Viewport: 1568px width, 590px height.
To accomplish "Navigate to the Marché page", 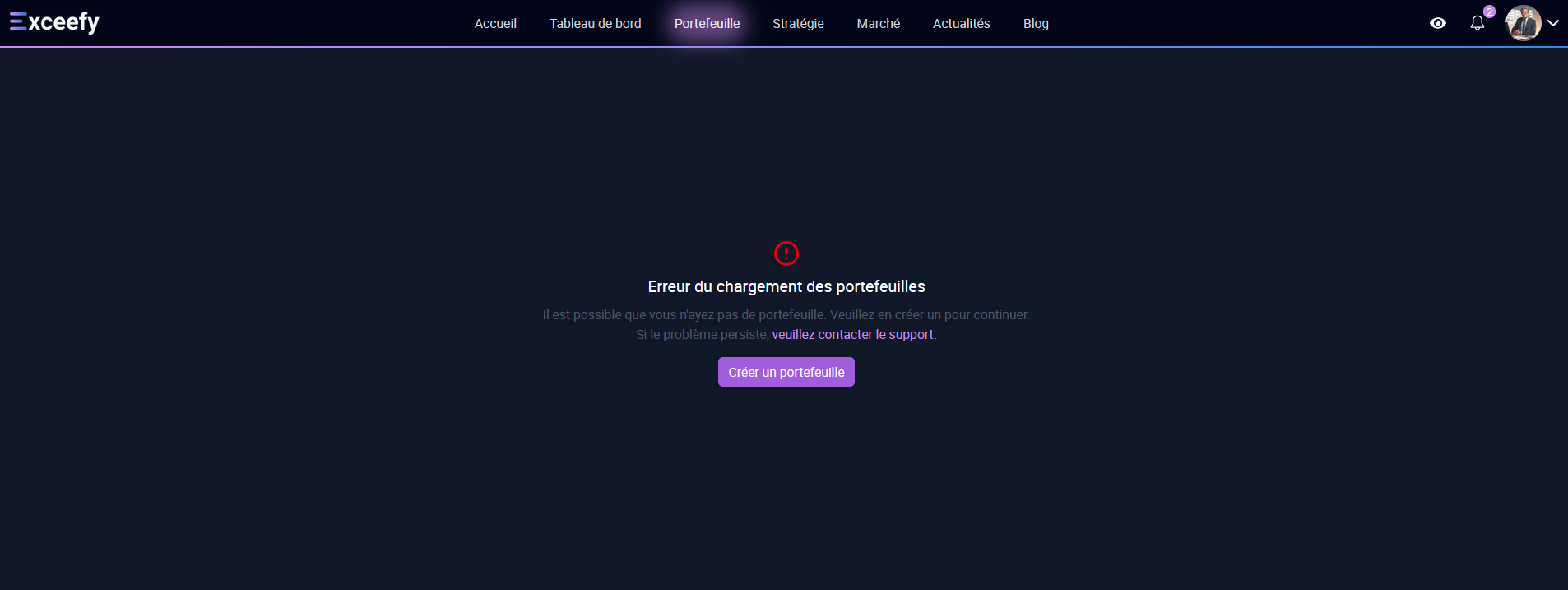I will (x=878, y=24).
